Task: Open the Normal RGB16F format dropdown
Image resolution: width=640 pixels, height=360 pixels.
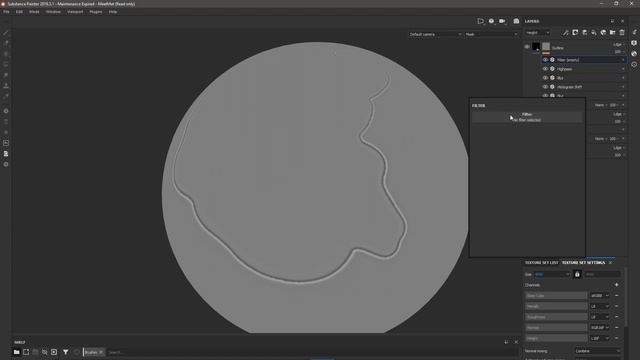Action: pyautogui.click(x=600, y=327)
